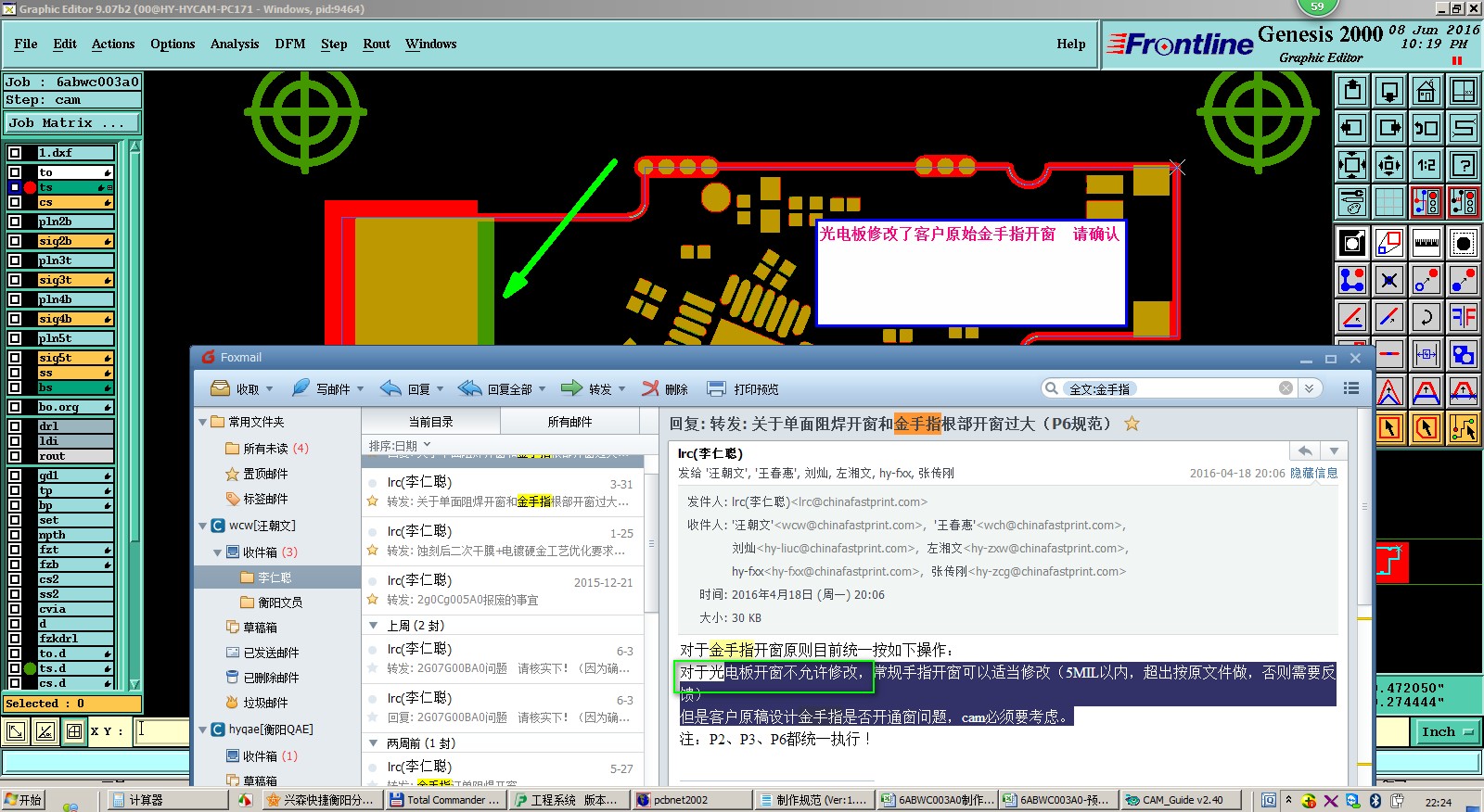Click the Job Matrix button
1484x812 pixels.
tap(71, 122)
